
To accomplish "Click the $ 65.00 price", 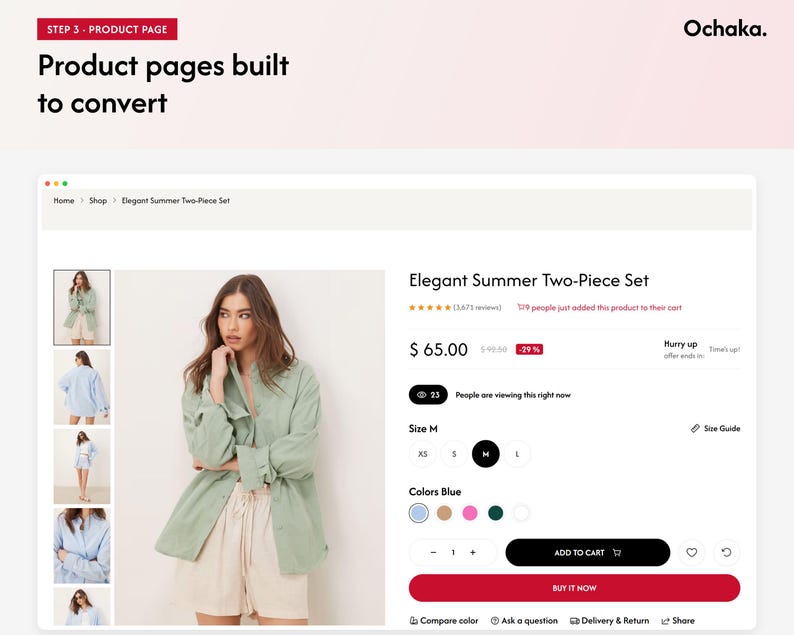I will 439,349.
